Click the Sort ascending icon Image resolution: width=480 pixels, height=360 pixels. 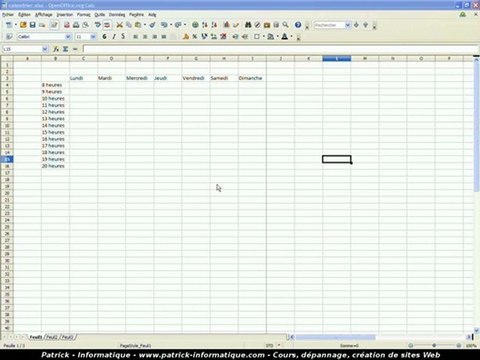coord(205,25)
